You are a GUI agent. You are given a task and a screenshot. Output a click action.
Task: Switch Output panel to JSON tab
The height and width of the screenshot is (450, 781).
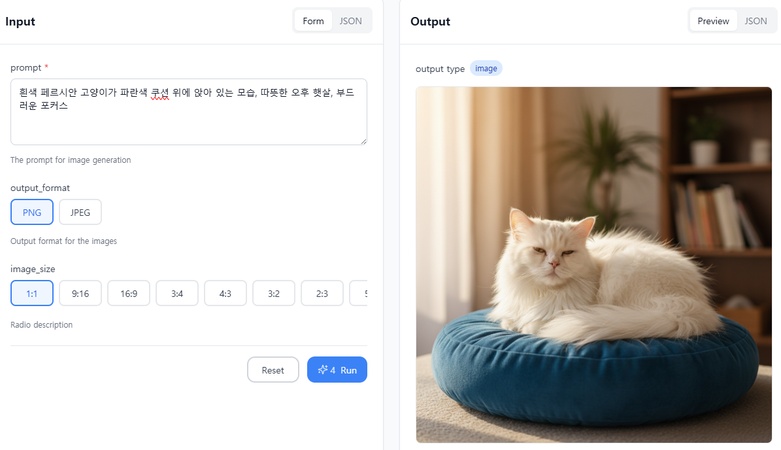coord(756,21)
